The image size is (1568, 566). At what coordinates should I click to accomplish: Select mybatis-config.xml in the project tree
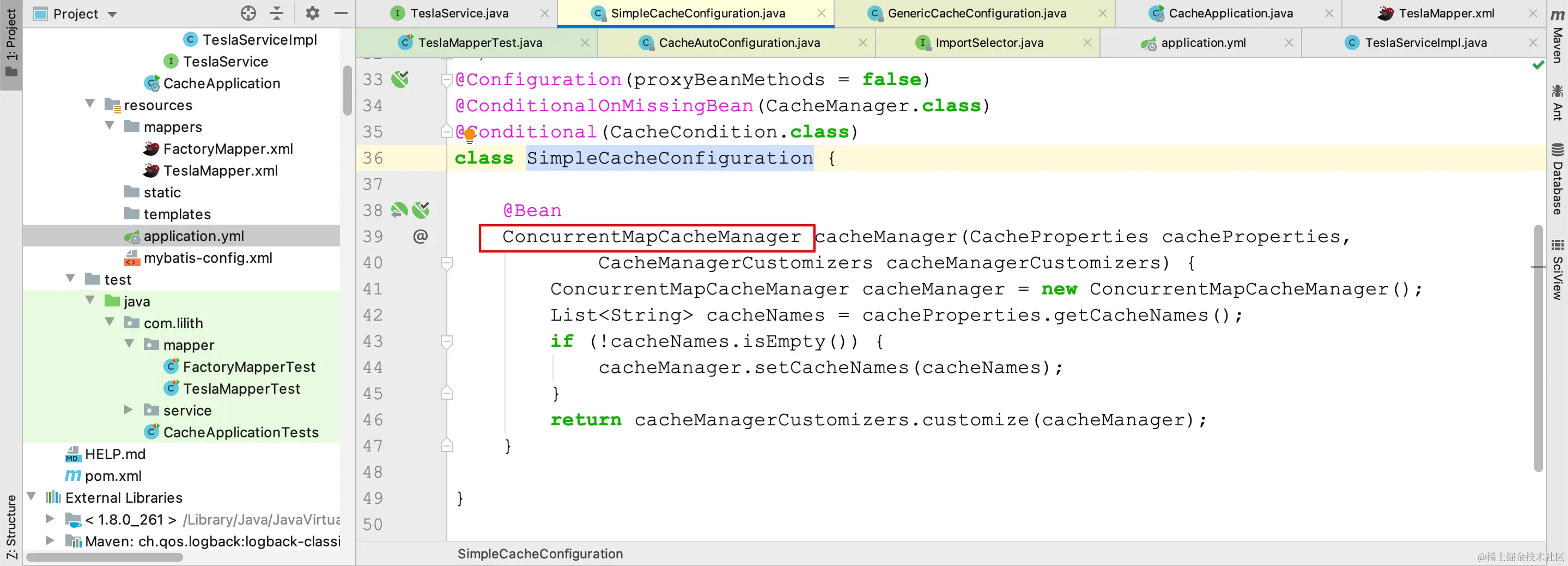click(x=208, y=258)
